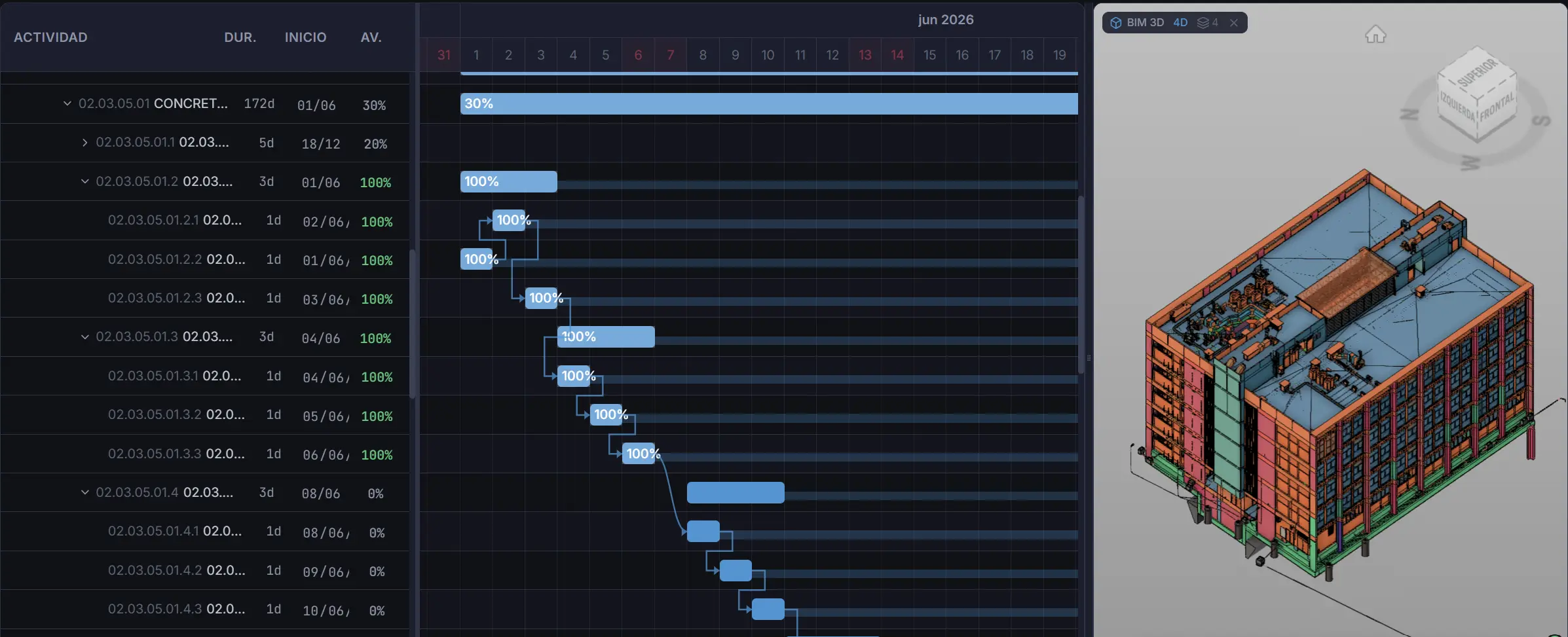Select the 100% bar of 02.03.05.01.2.1
This screenshot has height=637, width=1568.
509,220
